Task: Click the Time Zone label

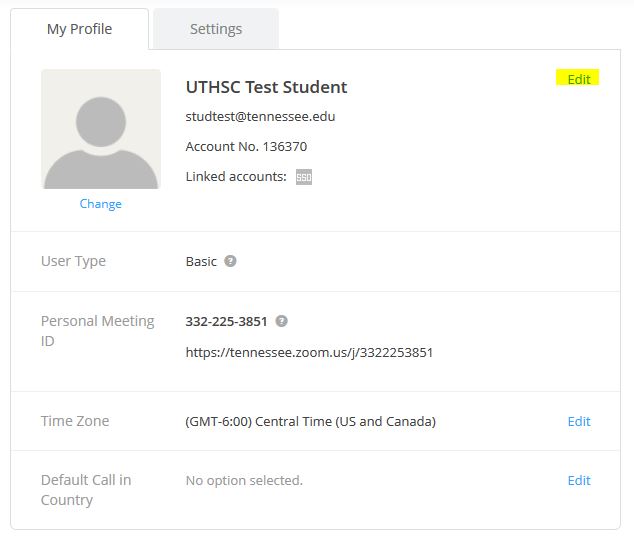Action: 75,421
